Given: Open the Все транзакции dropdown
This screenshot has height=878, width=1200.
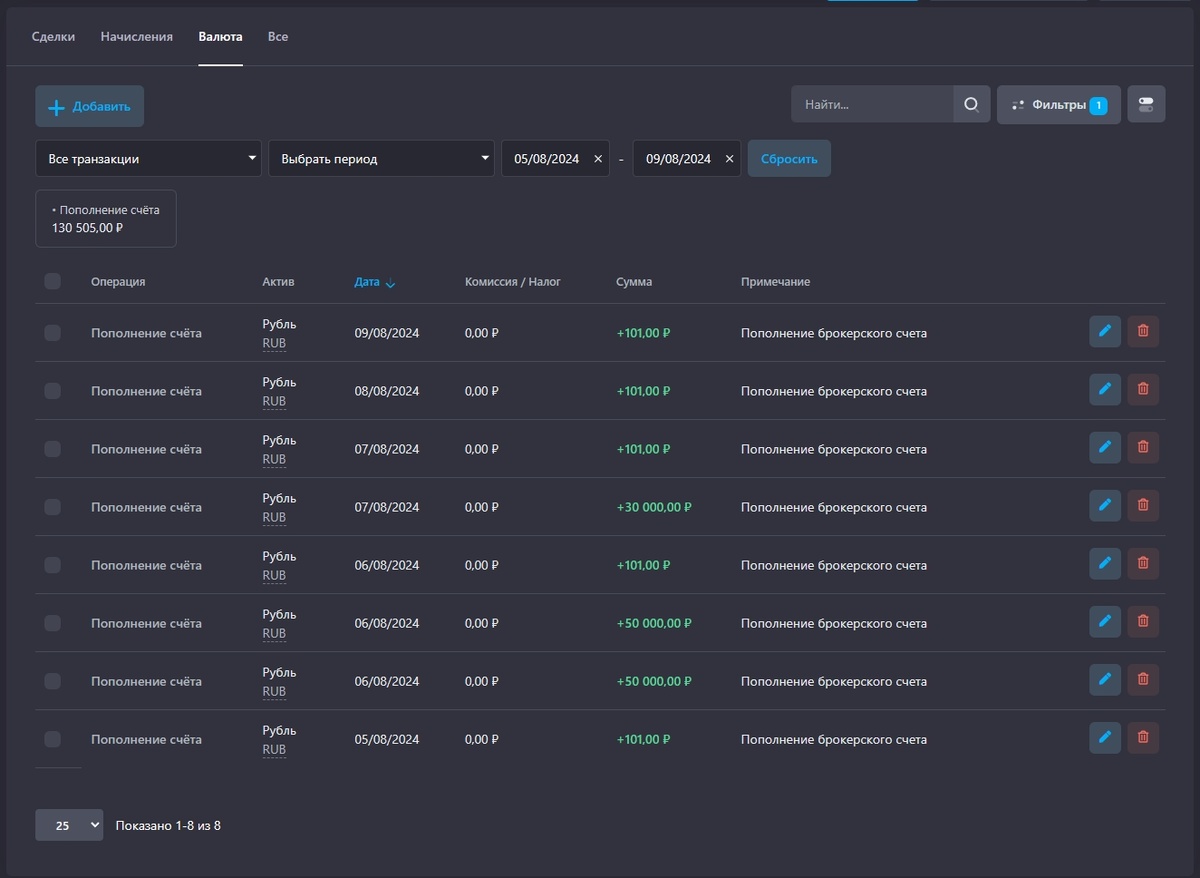Looking at the screenshot, I should (x=148, y=158).
